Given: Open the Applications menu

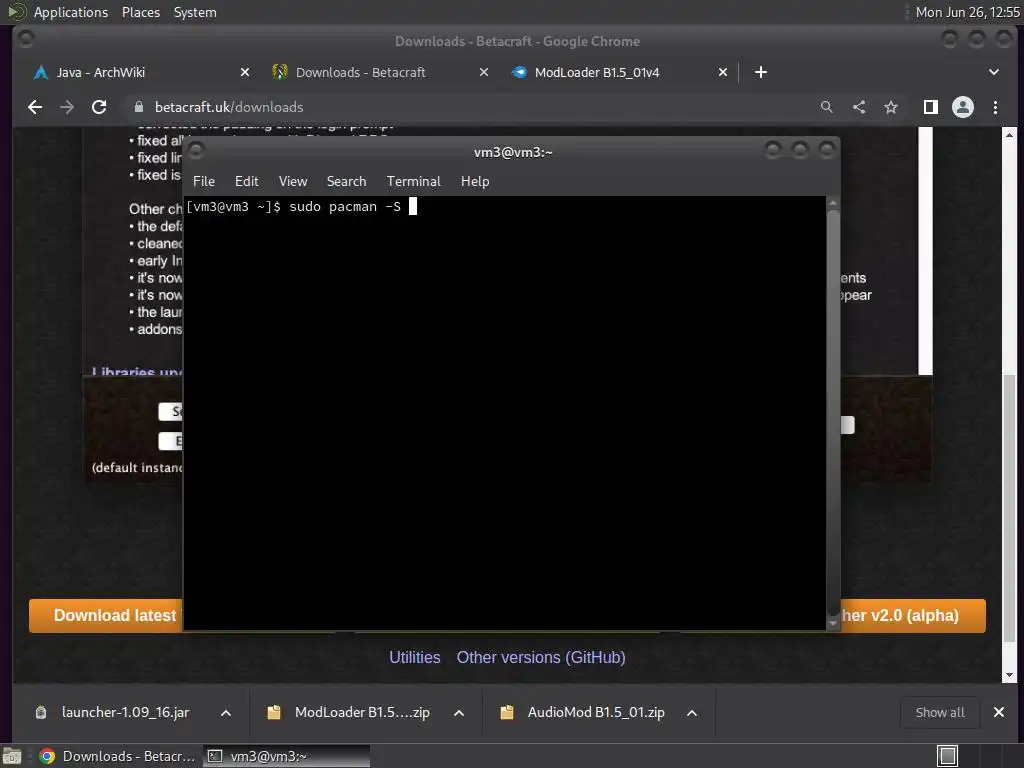Looking at the screenshot, I should [x=71, y=12].
